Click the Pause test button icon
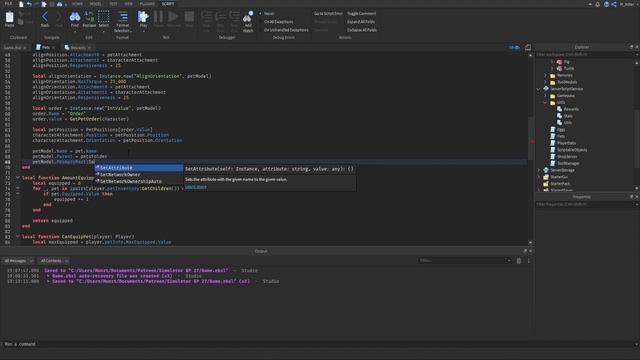This screenshot has height=360, width=640. point(158,17)
